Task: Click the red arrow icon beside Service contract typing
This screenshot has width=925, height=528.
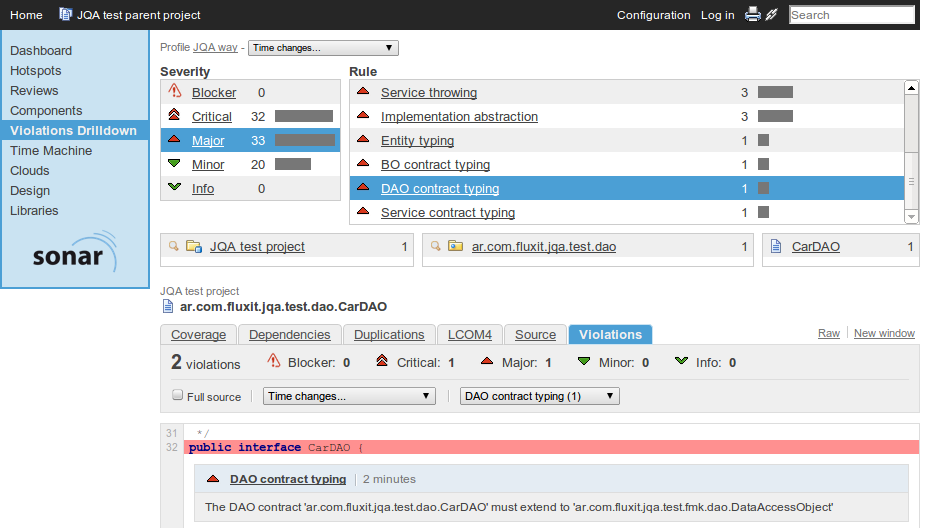Action: [x=363, y=211]
